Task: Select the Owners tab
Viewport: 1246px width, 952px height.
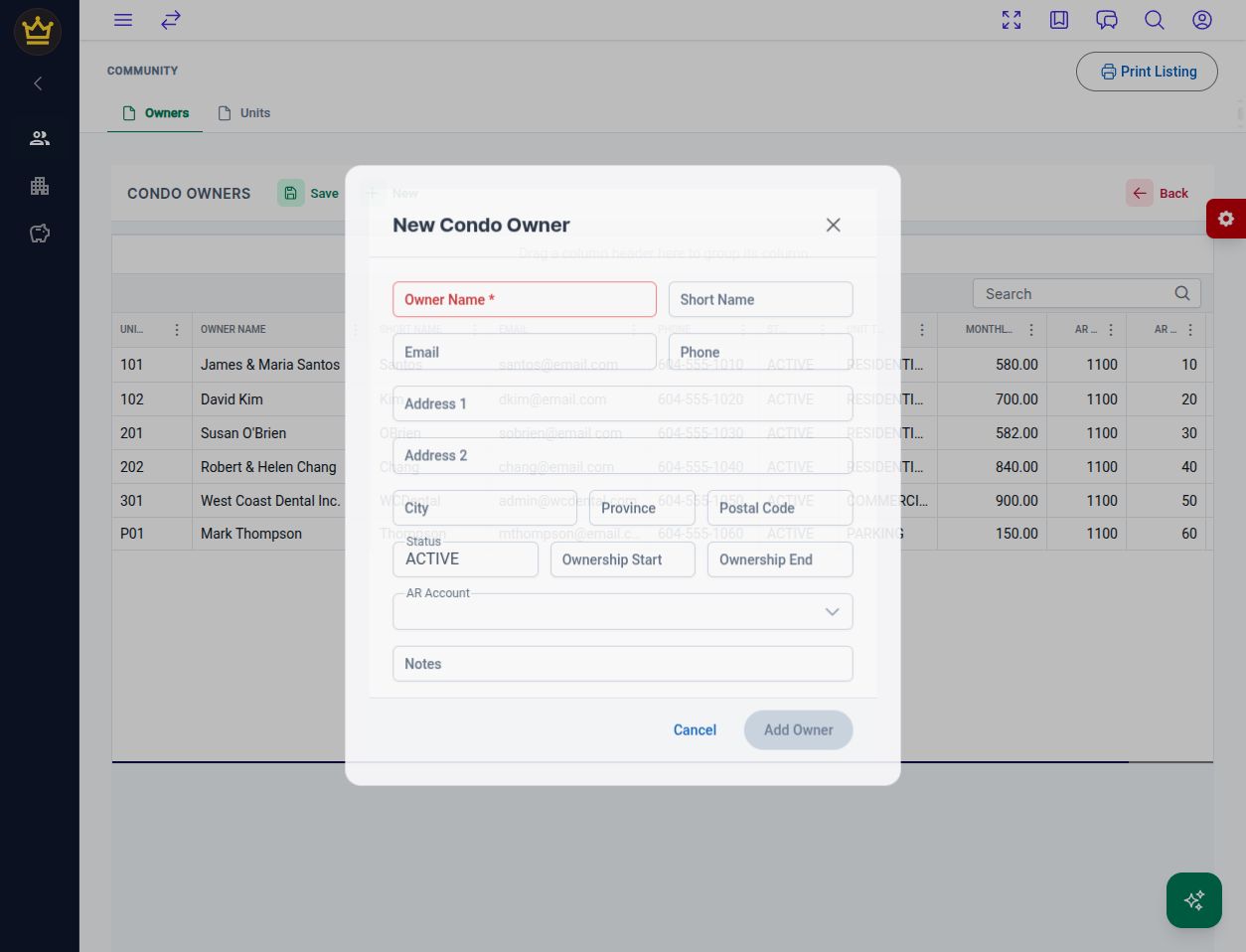Action: (155, 113)
